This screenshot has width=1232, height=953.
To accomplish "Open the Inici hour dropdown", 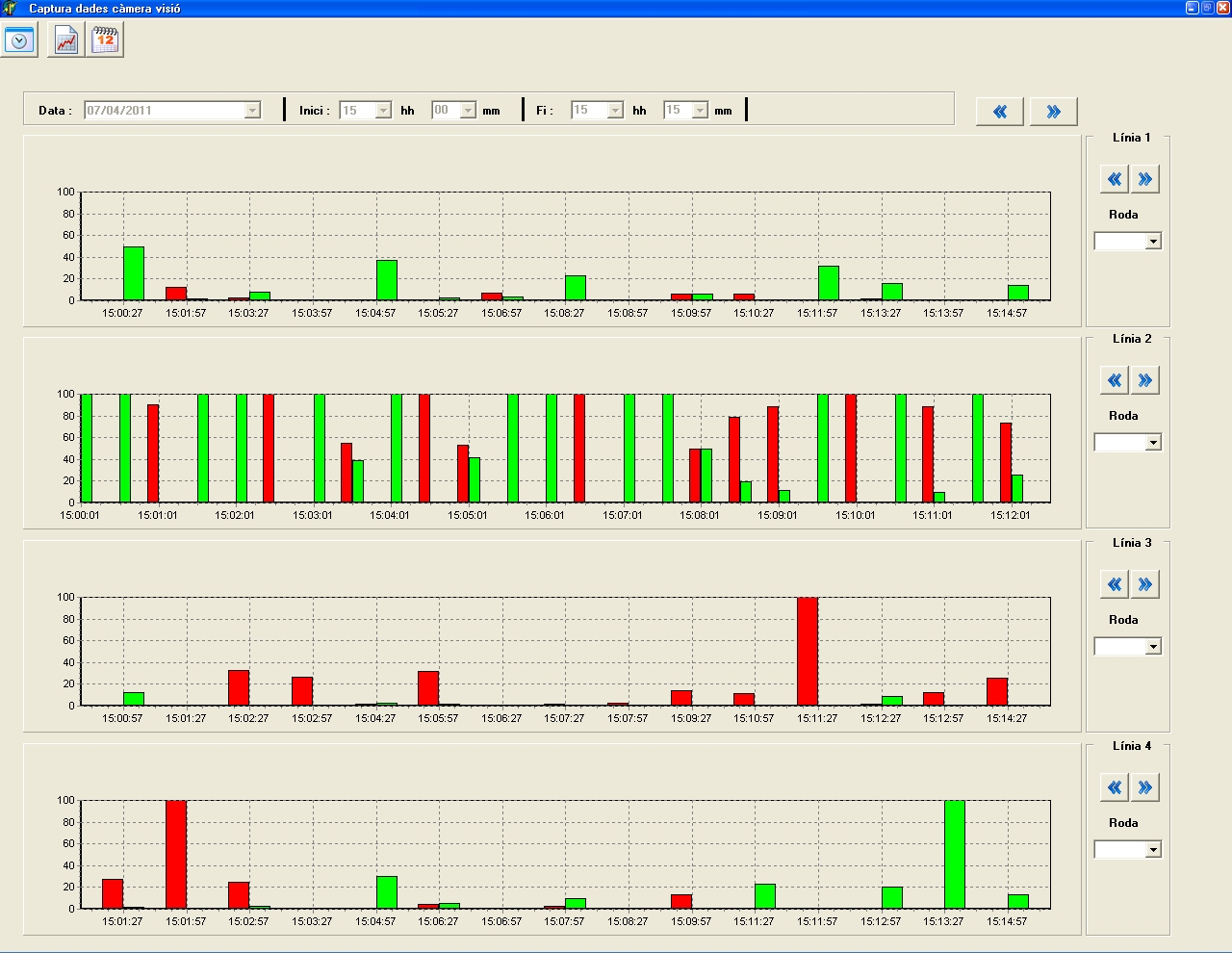I will point(383,111).
